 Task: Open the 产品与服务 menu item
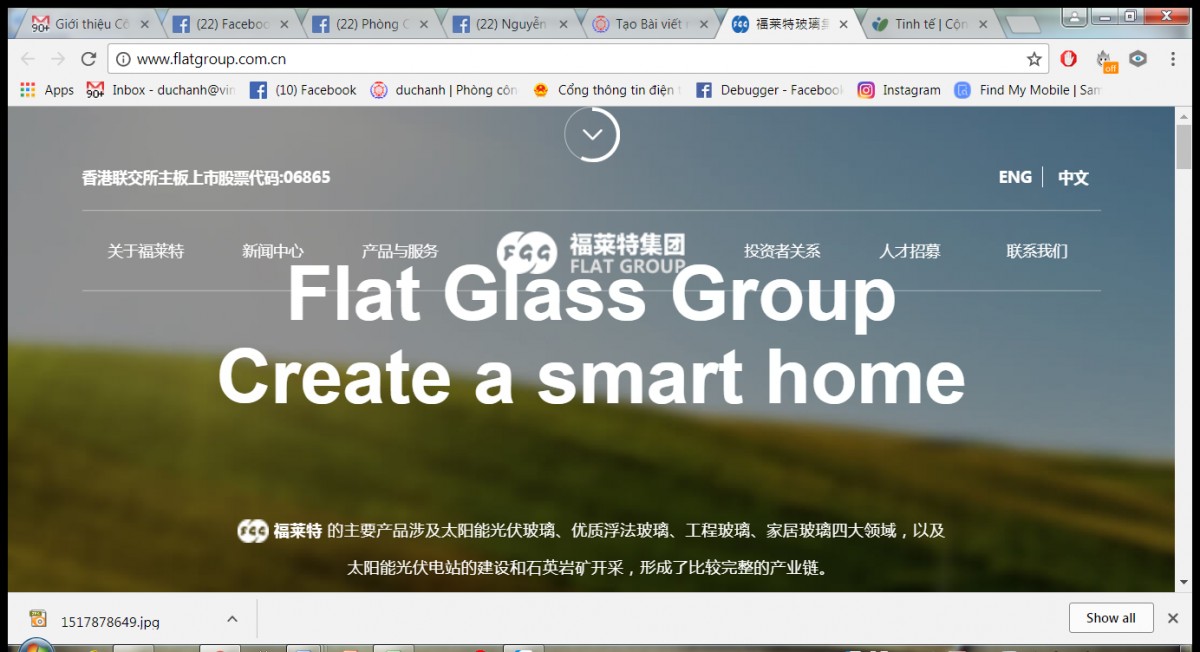click(x=400, y=251)
